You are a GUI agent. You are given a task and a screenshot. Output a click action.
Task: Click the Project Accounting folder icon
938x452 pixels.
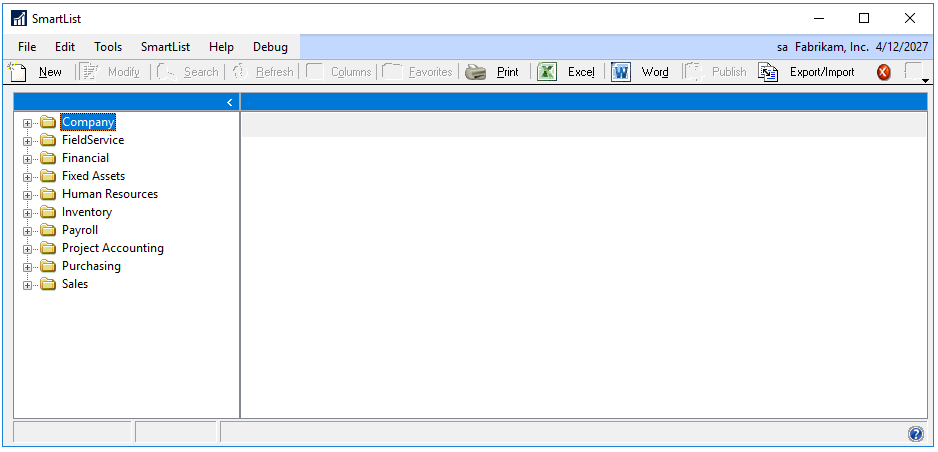click(48, 248)
